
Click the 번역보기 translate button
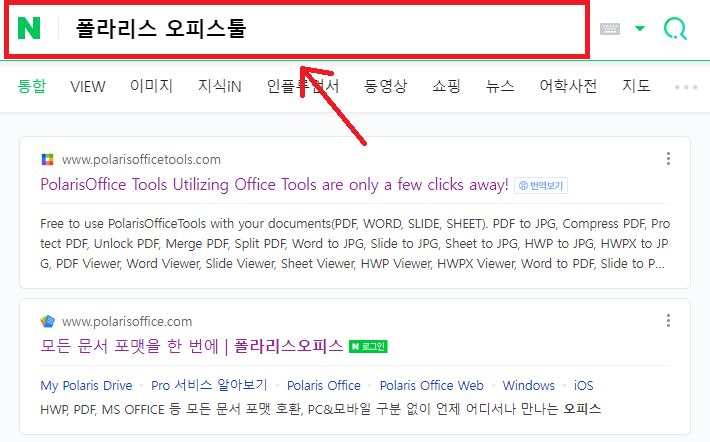coord(541,185)
